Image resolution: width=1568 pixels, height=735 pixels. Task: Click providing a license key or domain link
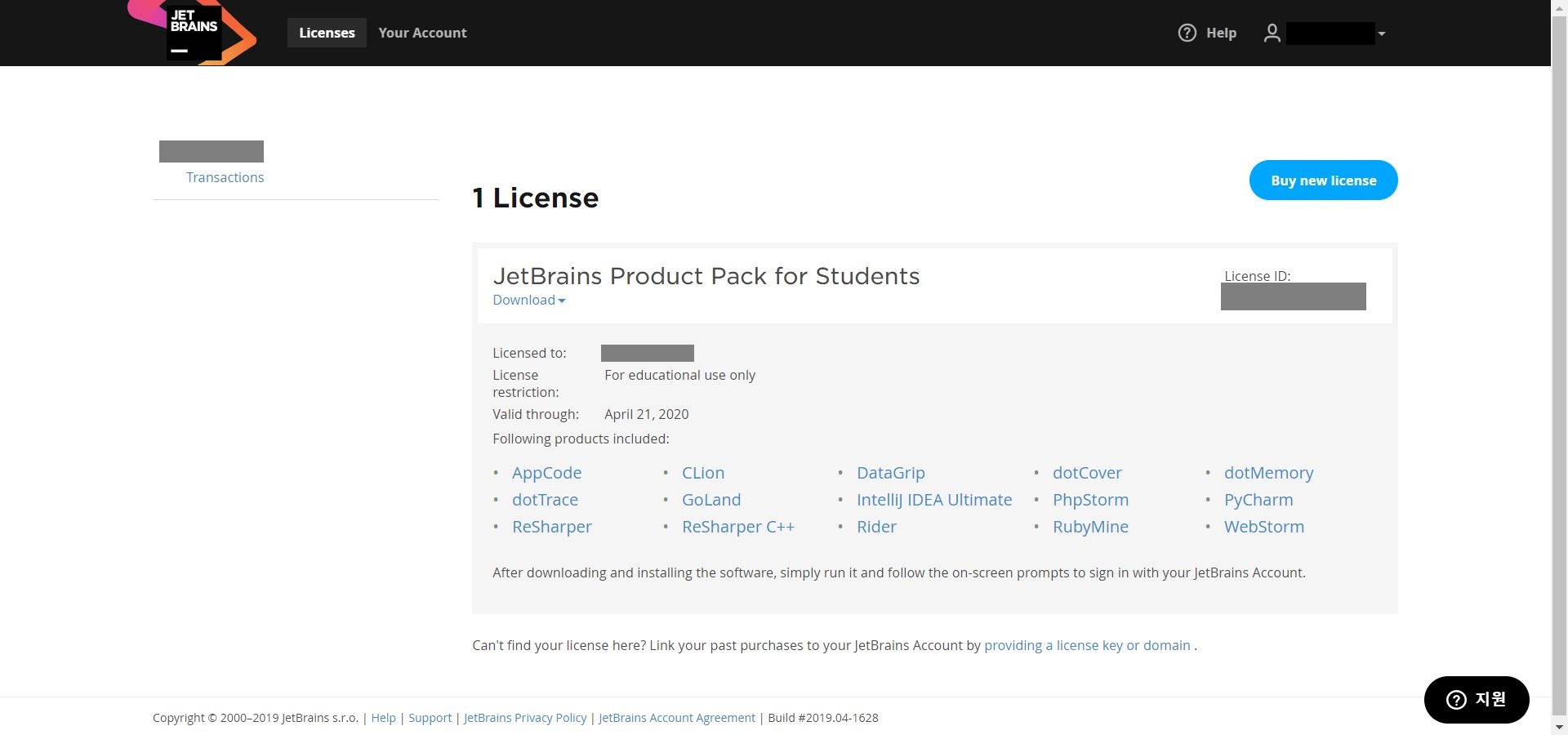pyautogui.click(x=1087, y=645)
